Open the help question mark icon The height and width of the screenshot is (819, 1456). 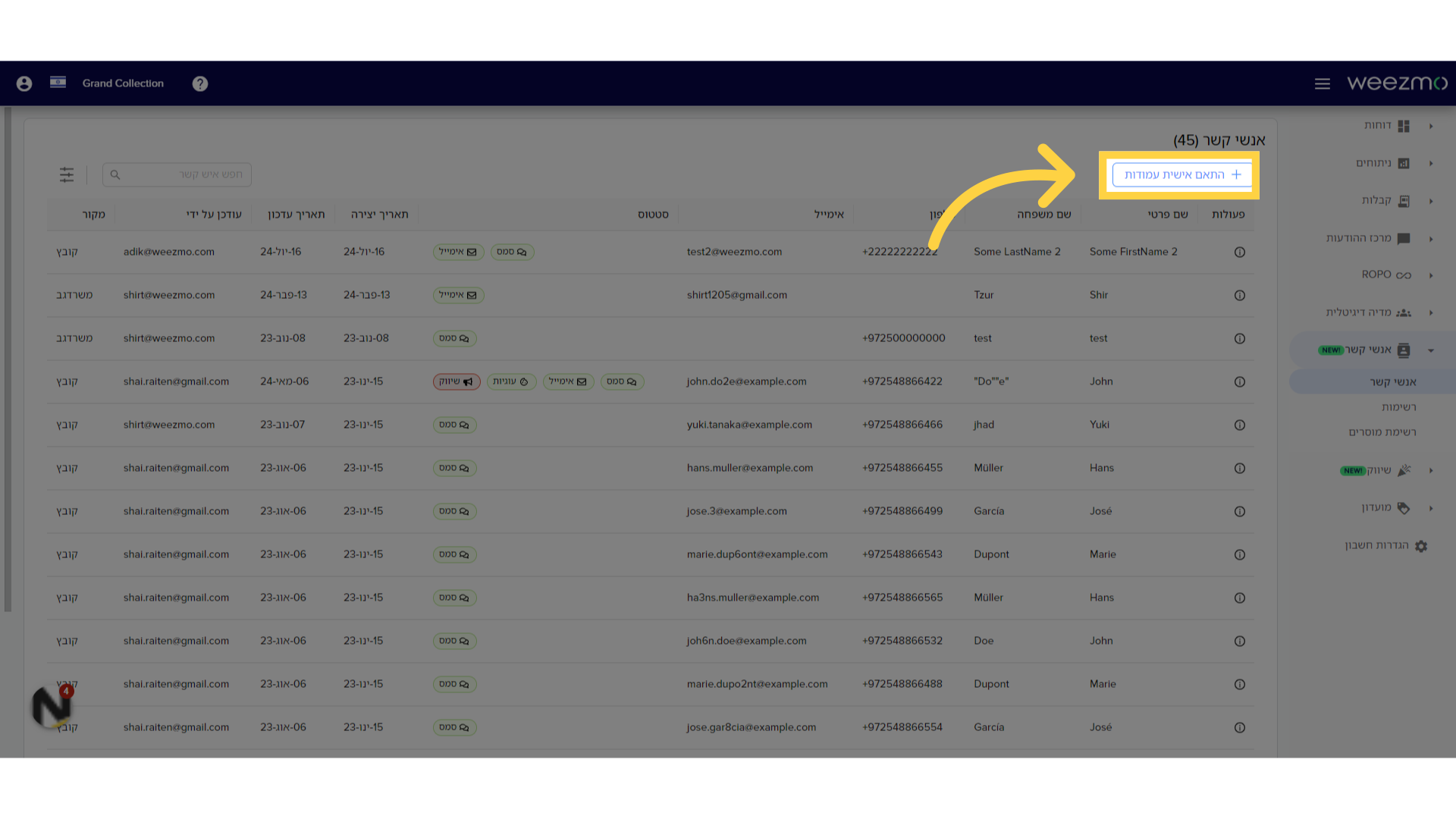coord(200,83)
